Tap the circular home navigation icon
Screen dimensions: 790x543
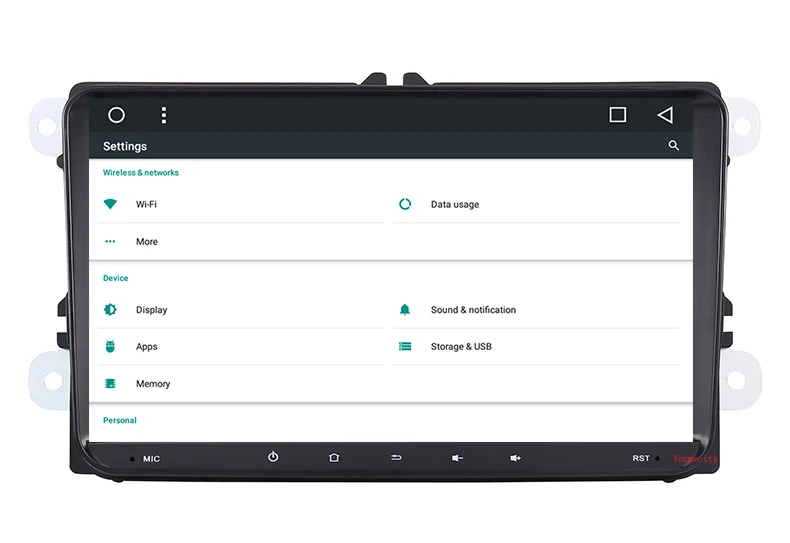click(x=116, y=115)
